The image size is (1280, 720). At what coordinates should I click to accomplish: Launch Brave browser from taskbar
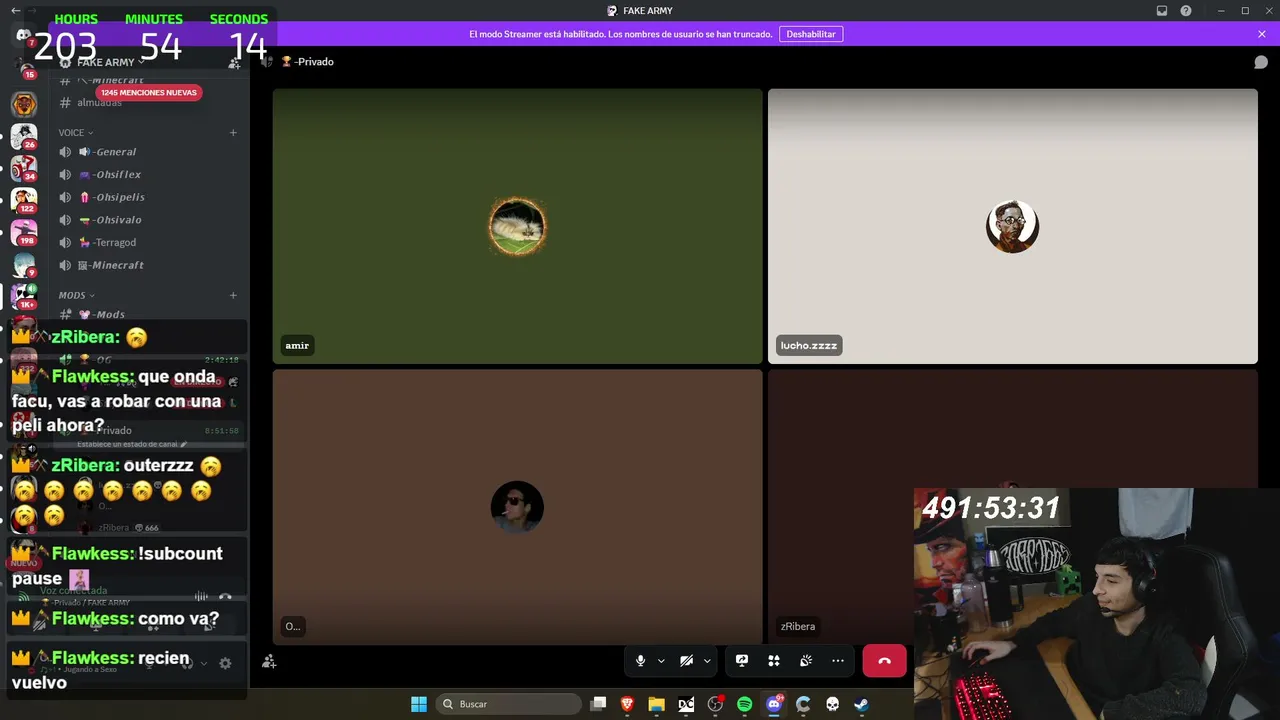click(627, 704)
